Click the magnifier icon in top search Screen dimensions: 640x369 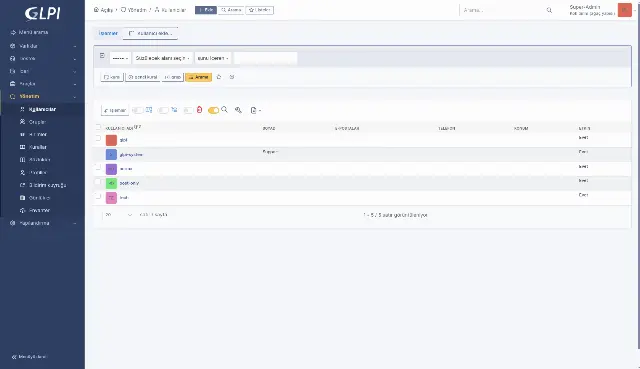pyautogui.click(x=549, y=10)
